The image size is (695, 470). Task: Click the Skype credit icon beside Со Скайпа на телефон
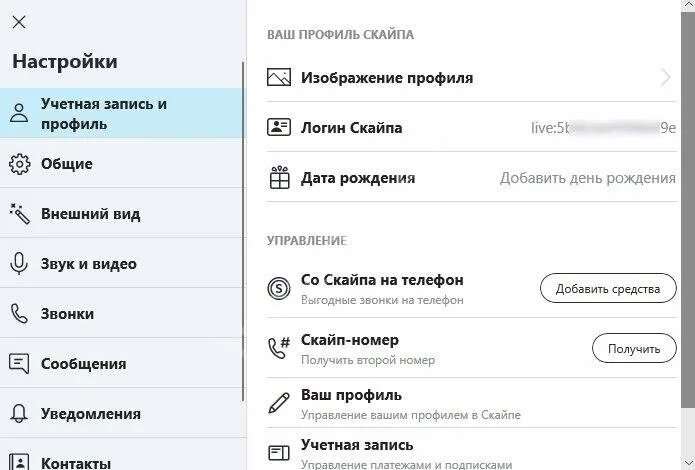coord(279,289)
